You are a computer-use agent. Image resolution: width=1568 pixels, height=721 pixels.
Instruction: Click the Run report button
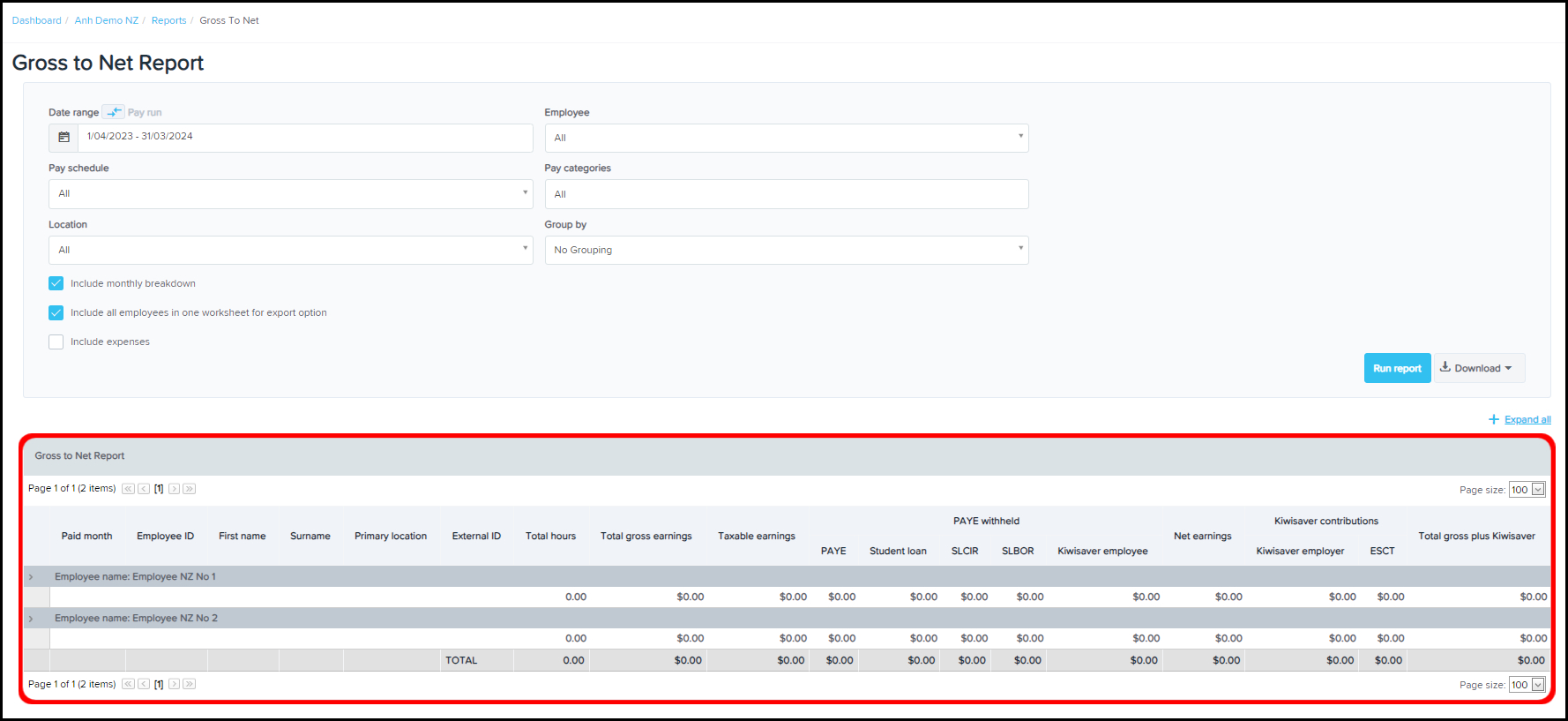[x=1397, y=368]
